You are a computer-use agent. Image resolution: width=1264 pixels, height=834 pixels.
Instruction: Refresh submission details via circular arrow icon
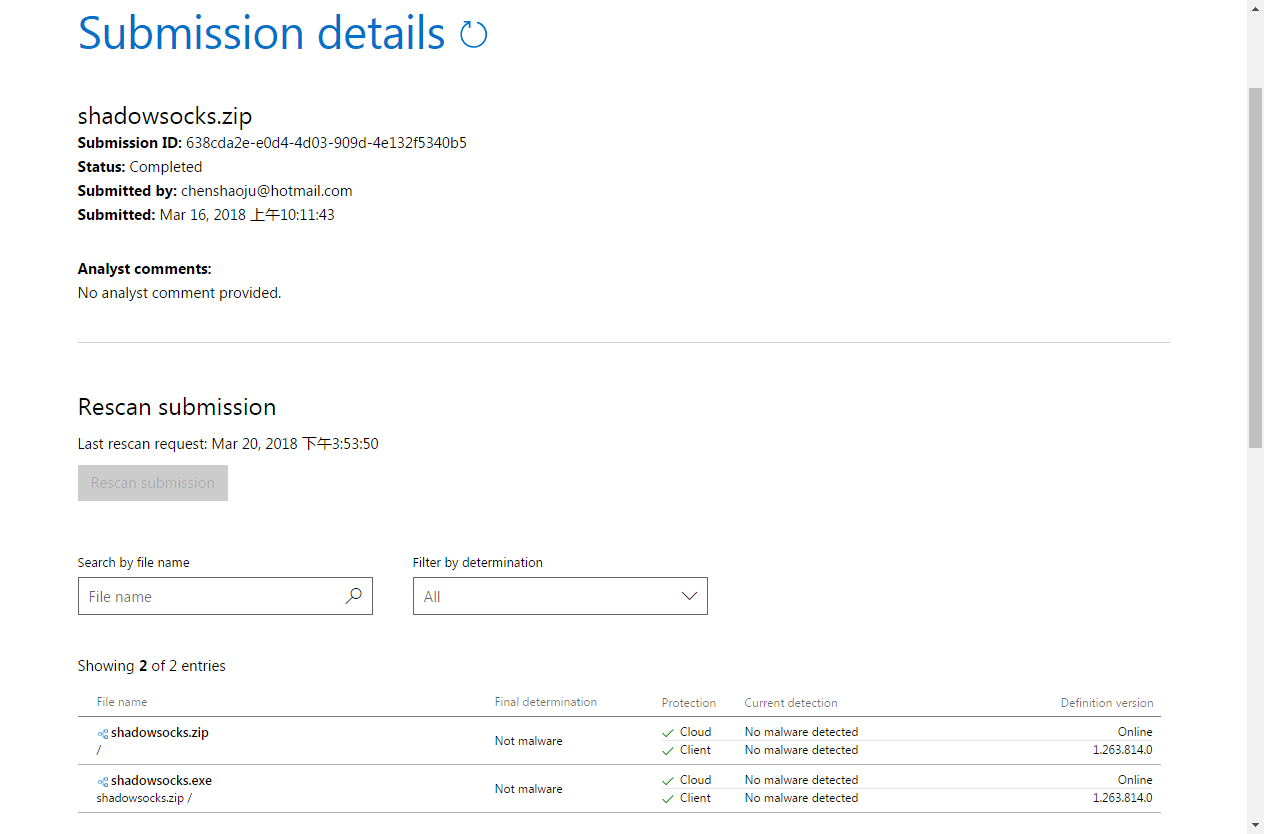click(473, 35)
